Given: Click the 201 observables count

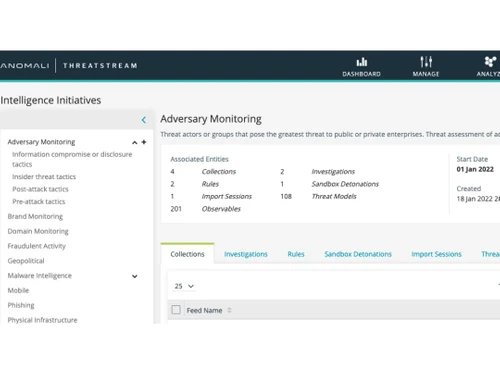Looking at the screenshot, I should click(x=176, y=209).
